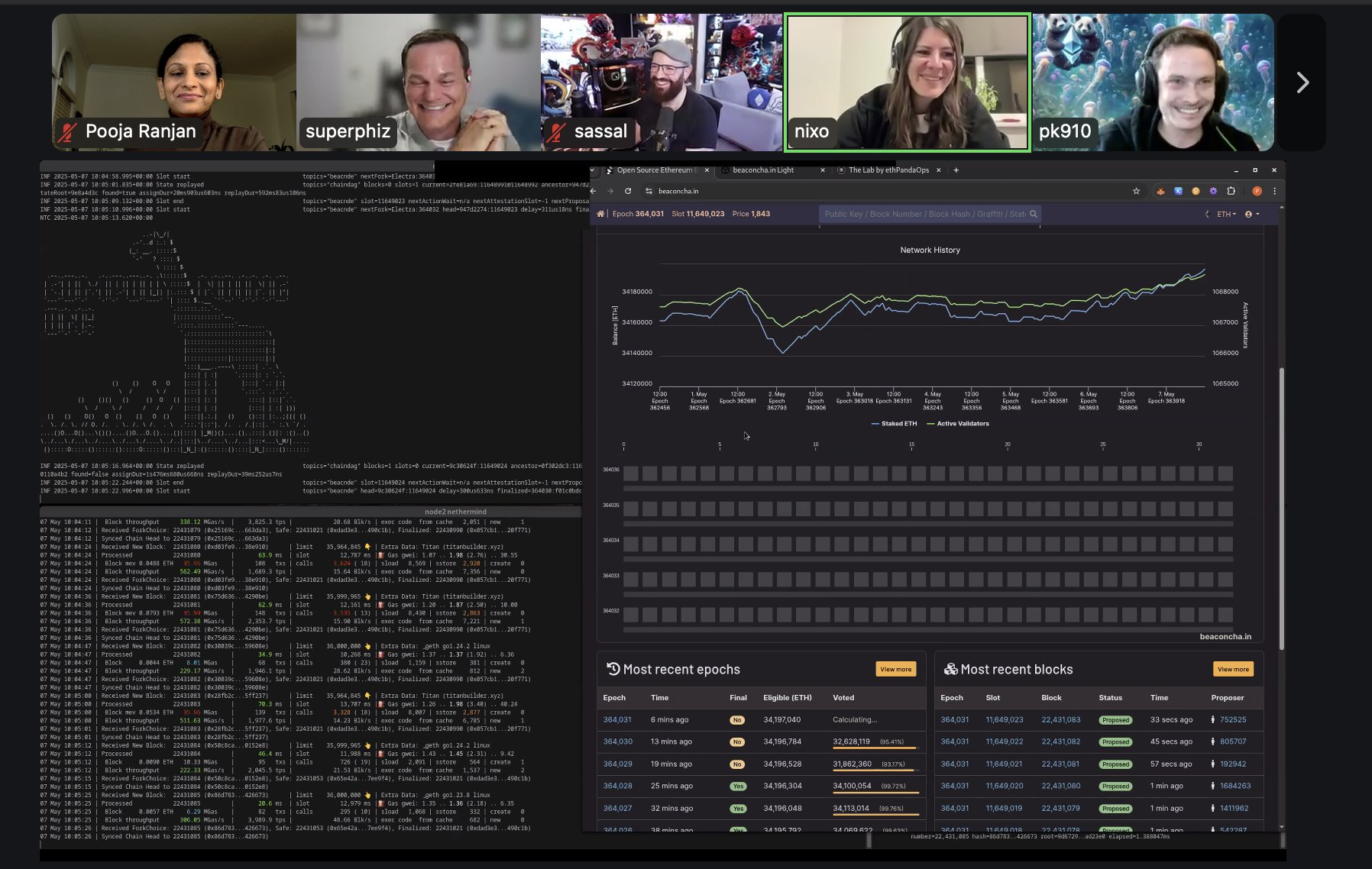Go back in browser history
The height and width of the screenshot is (869, 1372).
pos(594,191)
